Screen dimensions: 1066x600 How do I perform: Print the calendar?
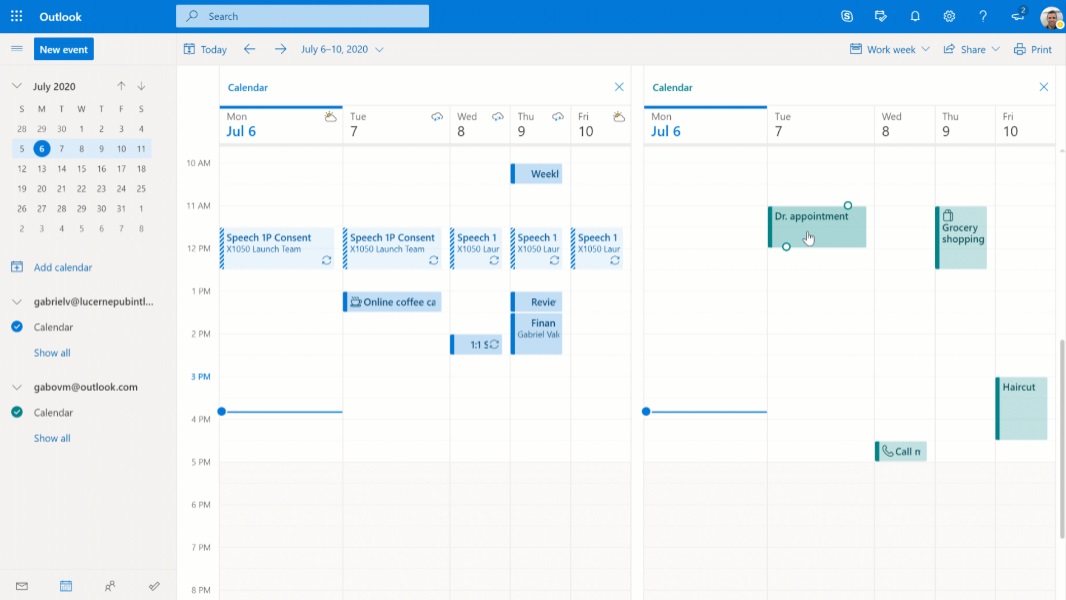point(1033,49)
